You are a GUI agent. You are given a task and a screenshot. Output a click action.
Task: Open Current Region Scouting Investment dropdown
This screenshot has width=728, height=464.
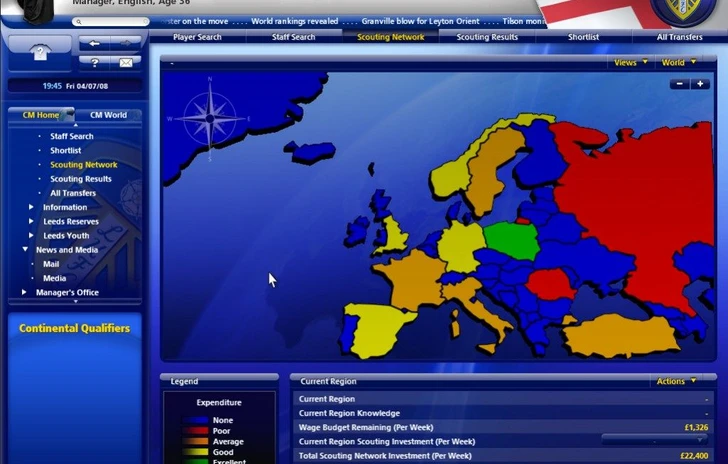(x=654, y=440)
